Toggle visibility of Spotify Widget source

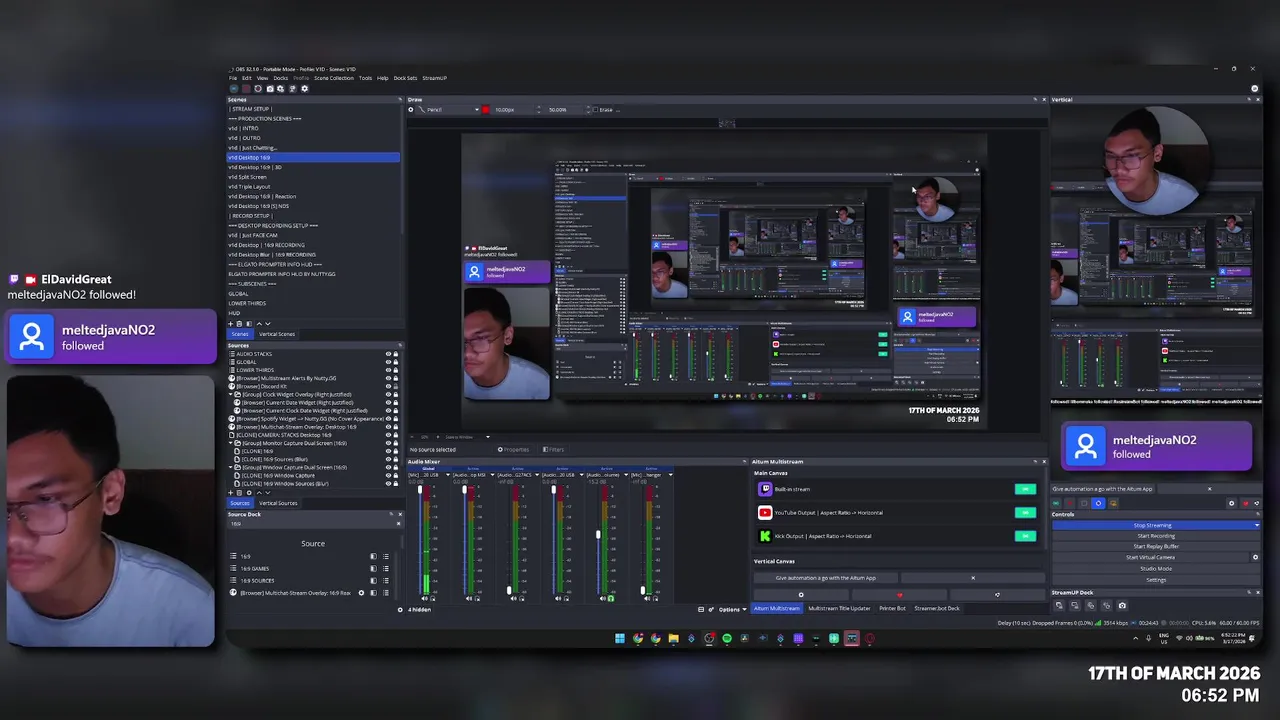pos(388,418)
